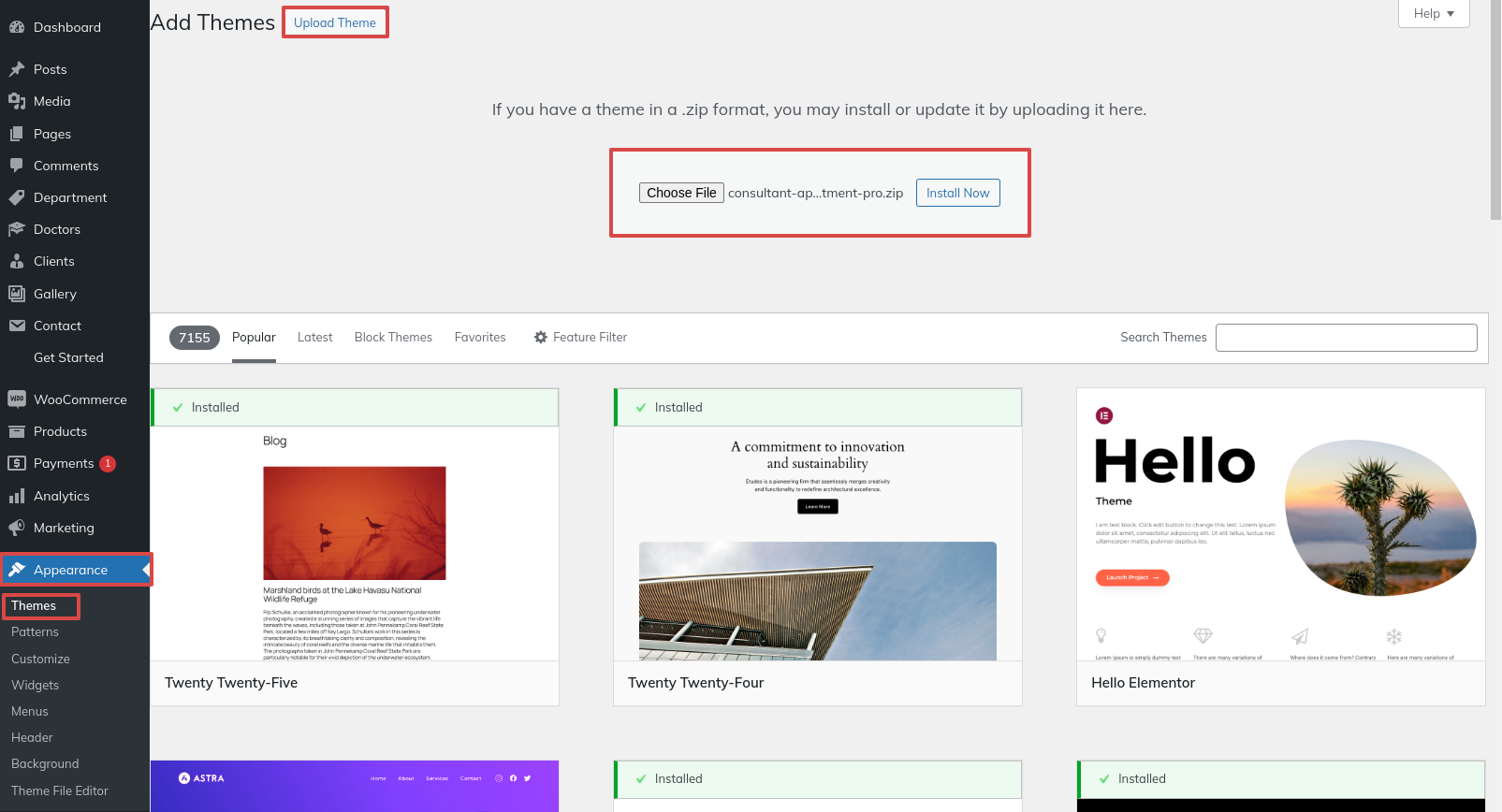Click the Contact envelope icon

point(17,326)
